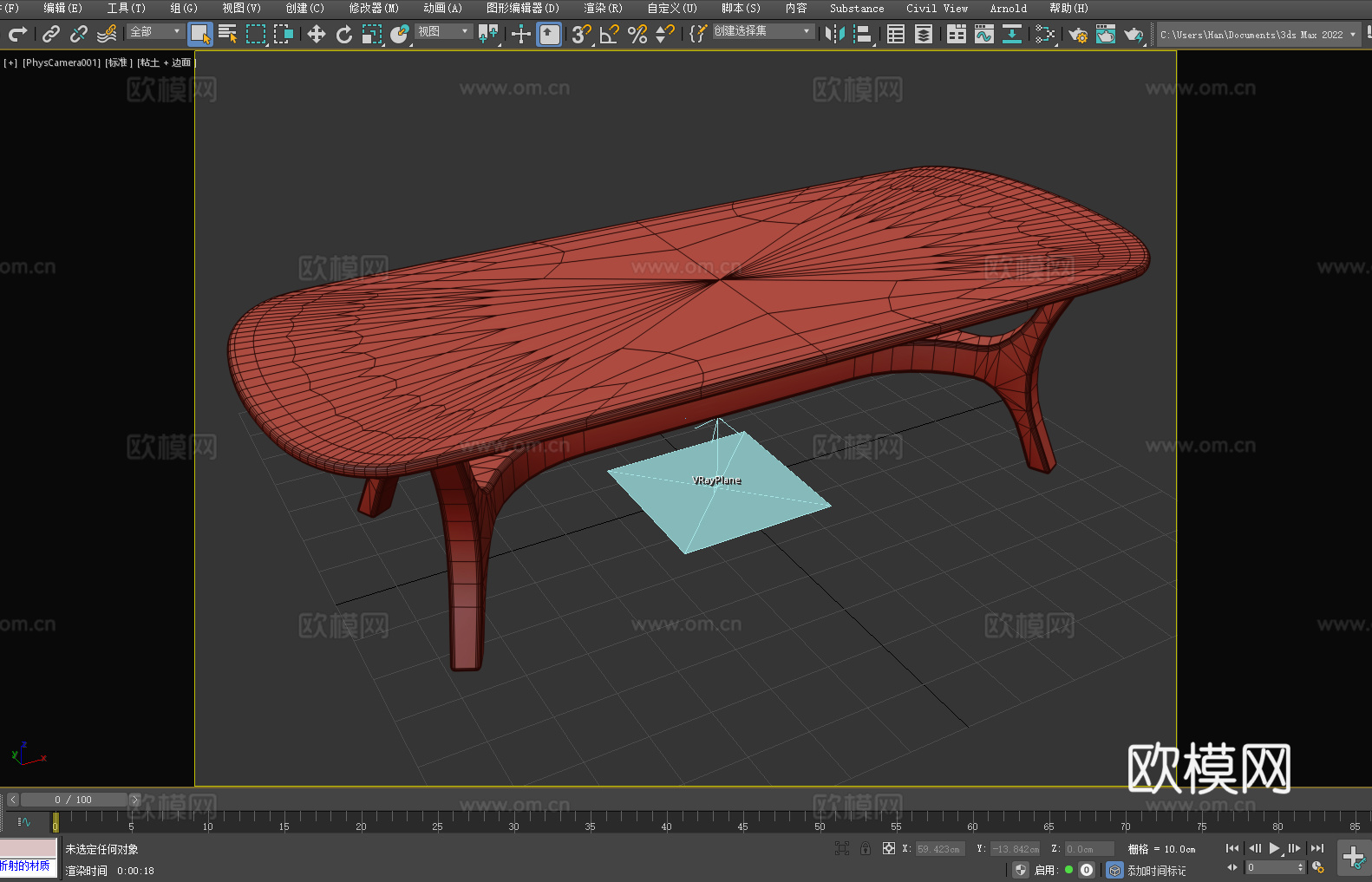Open 创建选择集 named selection dropdown

coord(763,31)
